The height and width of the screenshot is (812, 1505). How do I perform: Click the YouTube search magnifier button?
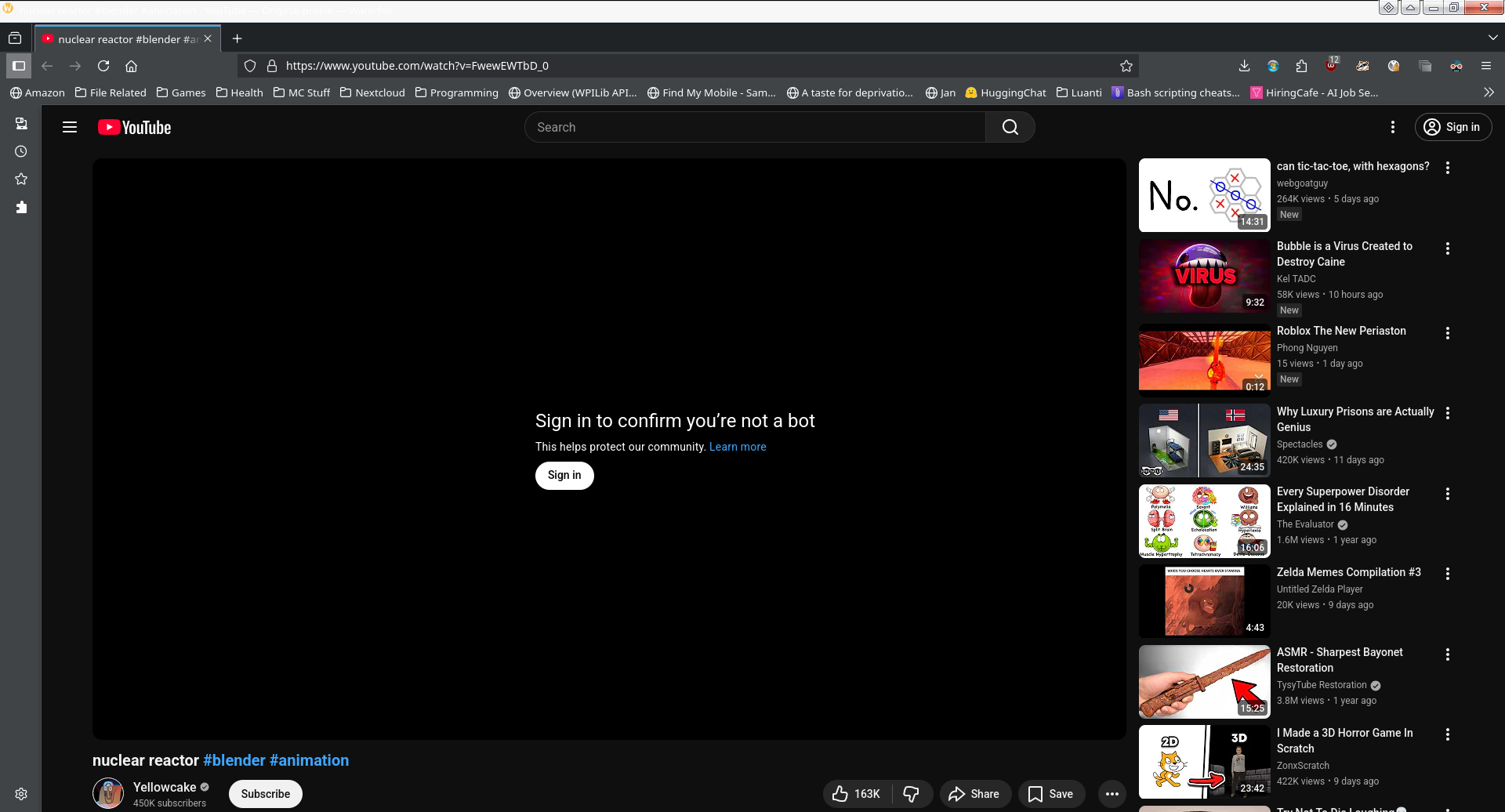tap(1010, 127)
